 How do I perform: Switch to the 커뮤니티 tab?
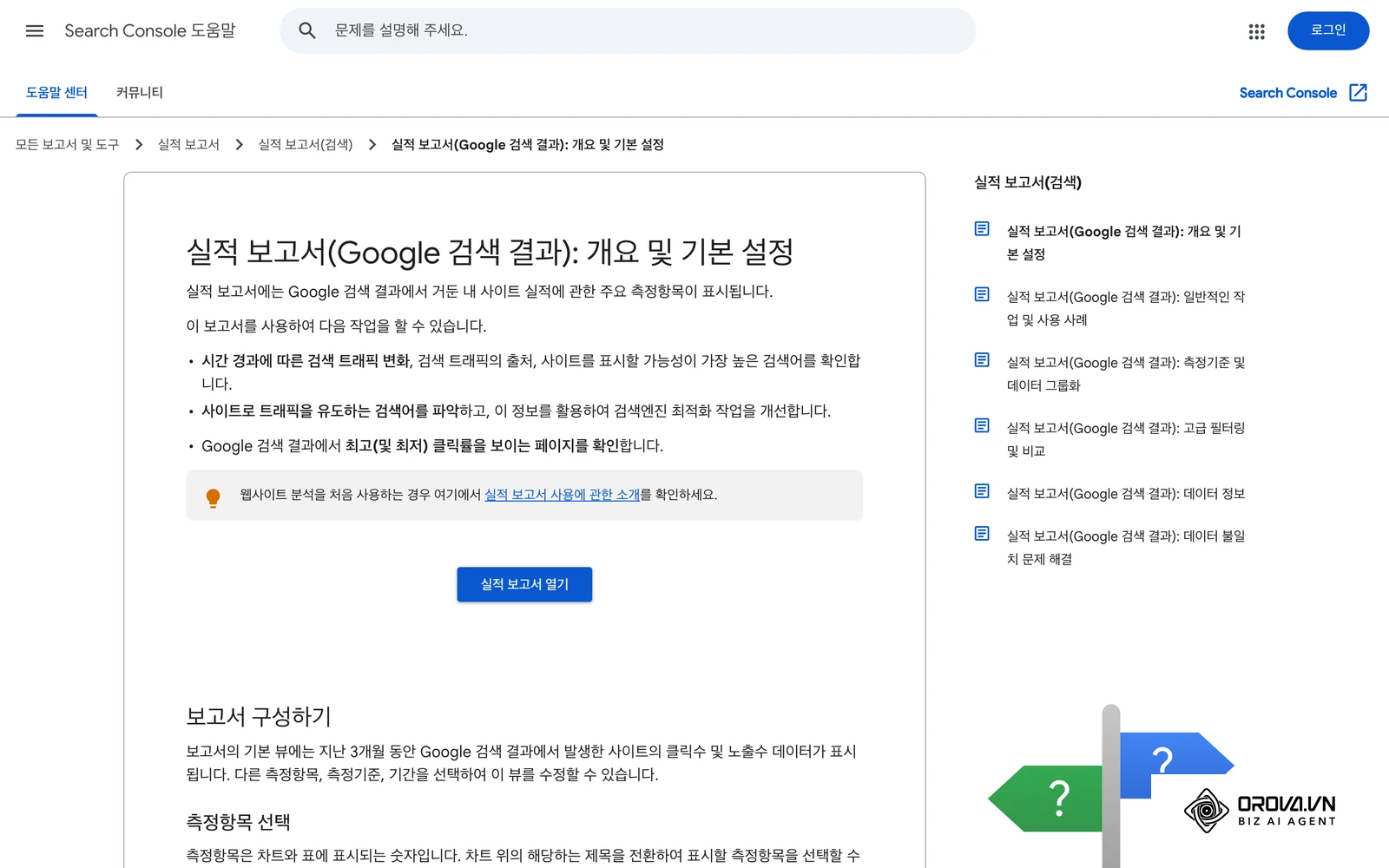tap(140, 93)
